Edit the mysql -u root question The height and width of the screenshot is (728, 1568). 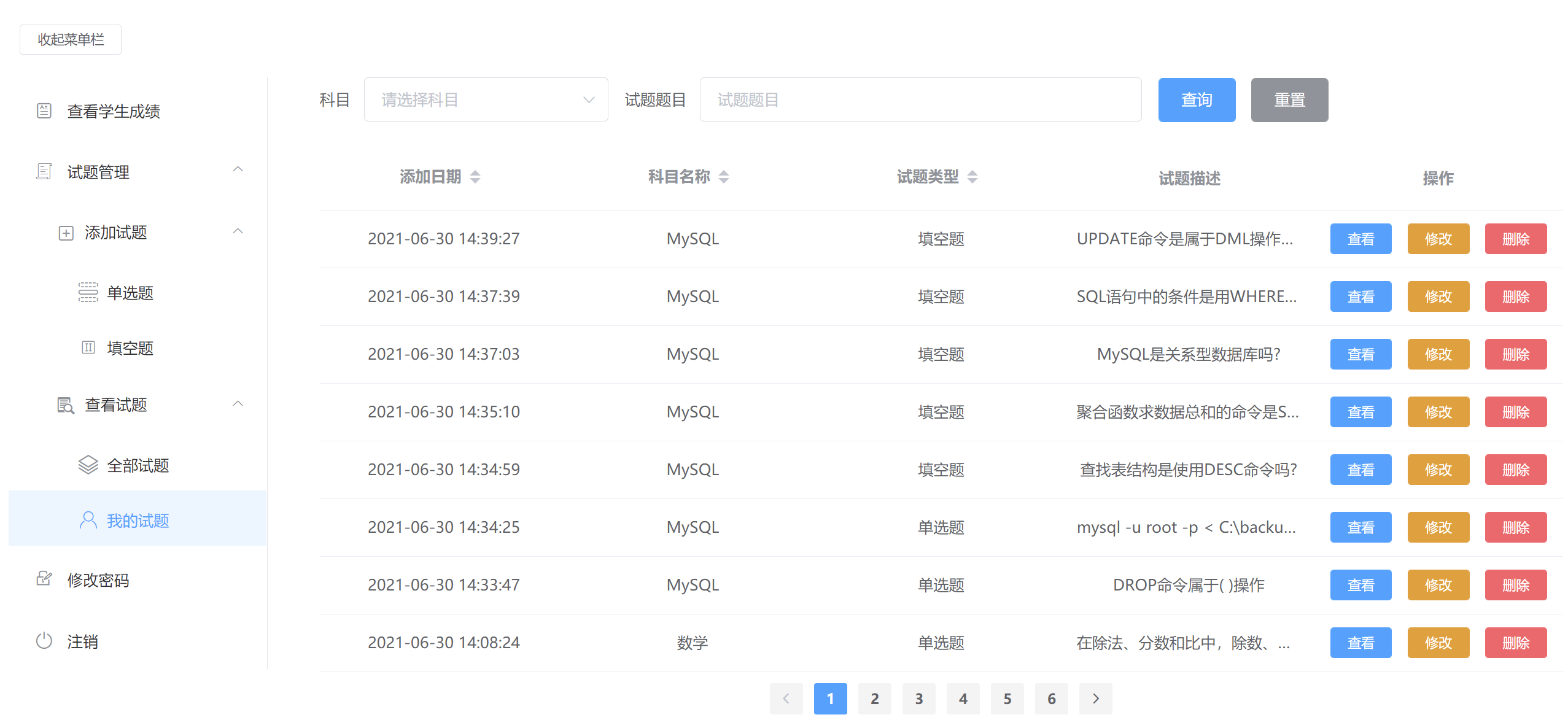click(x=1438, y=527)
